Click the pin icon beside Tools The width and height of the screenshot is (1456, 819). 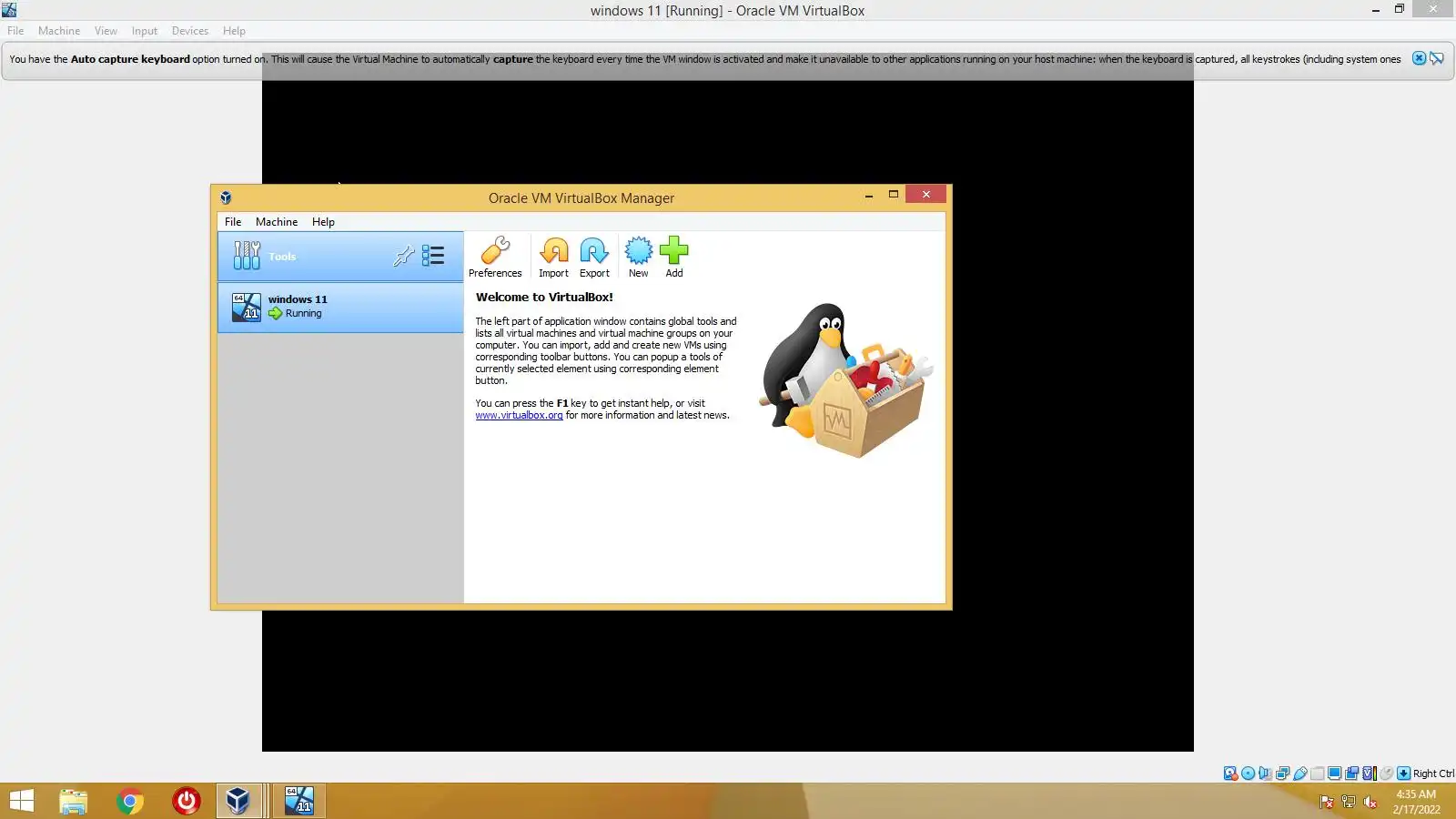[x=403, y=257]
